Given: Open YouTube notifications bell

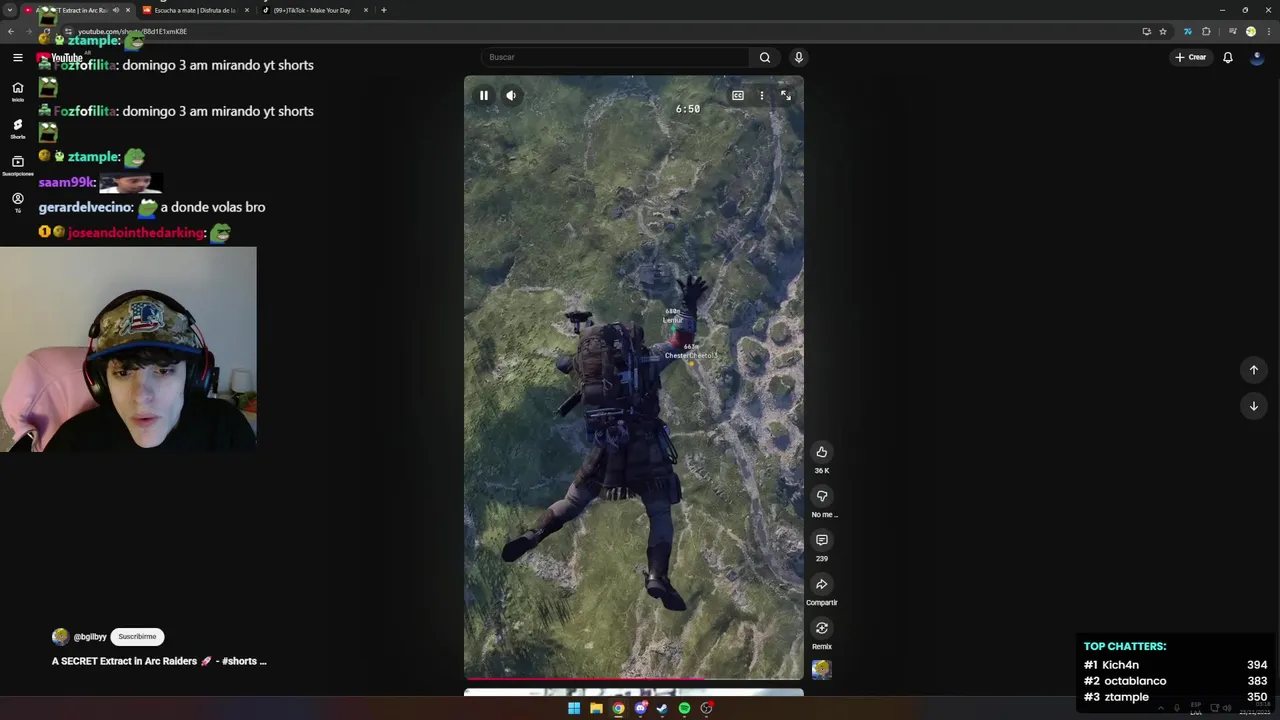Looking at the screenshot, I should (1228, 57).
